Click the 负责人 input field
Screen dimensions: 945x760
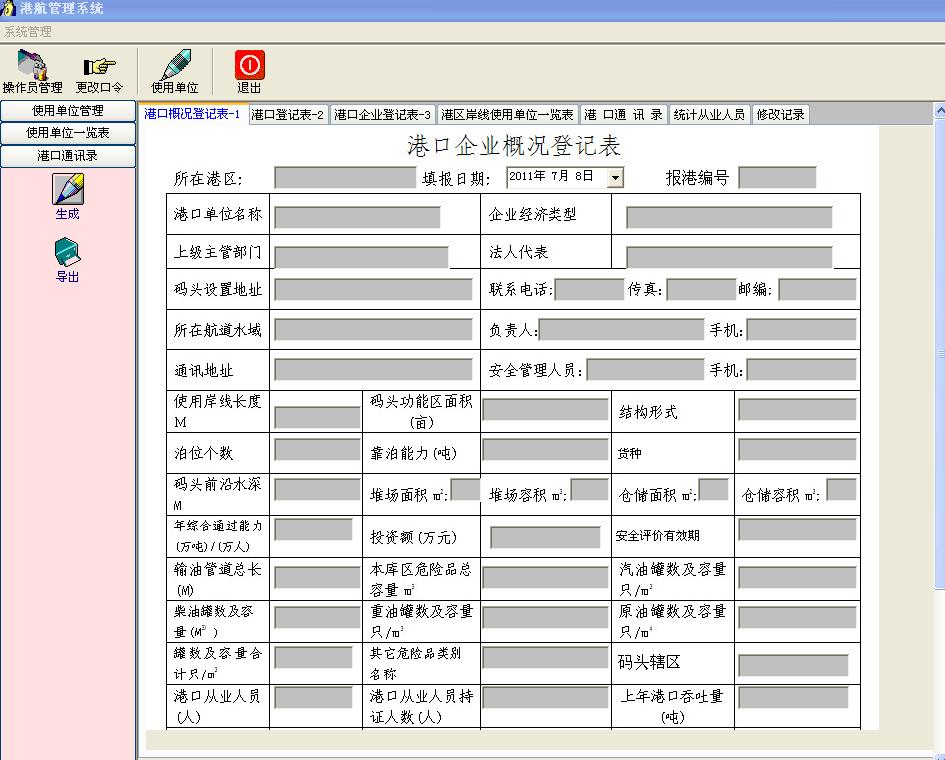coord(621,330)
